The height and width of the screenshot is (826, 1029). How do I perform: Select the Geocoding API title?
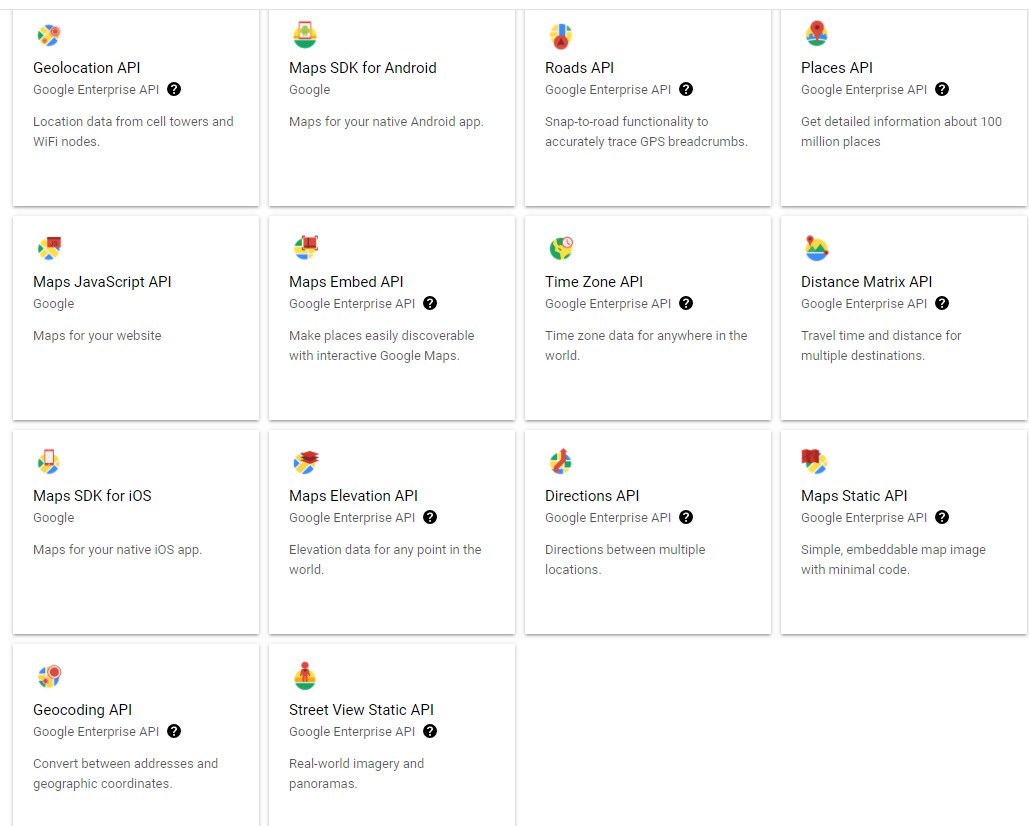[x=83, y=709]
